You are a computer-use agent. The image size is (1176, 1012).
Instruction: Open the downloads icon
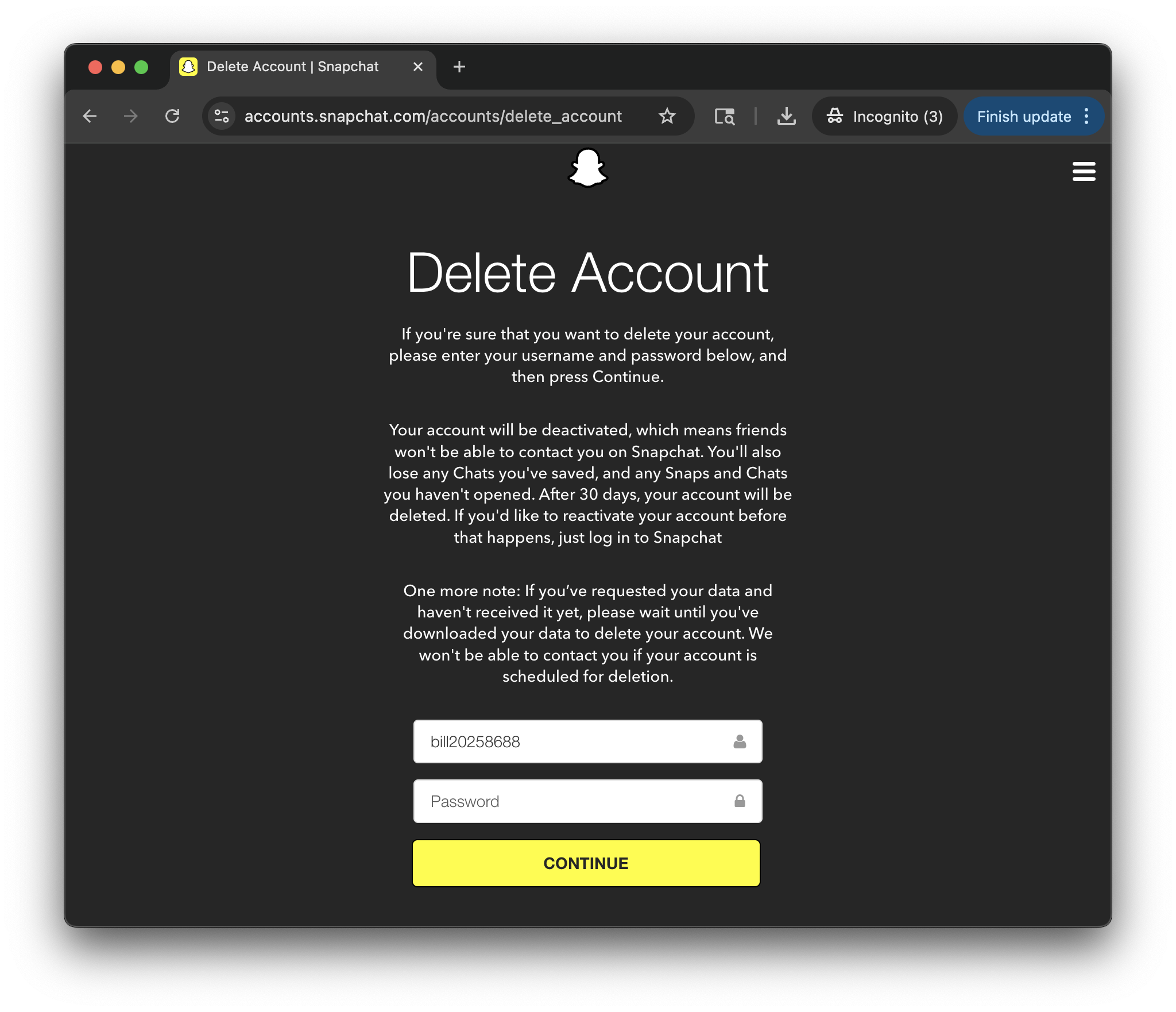point(786,117)
